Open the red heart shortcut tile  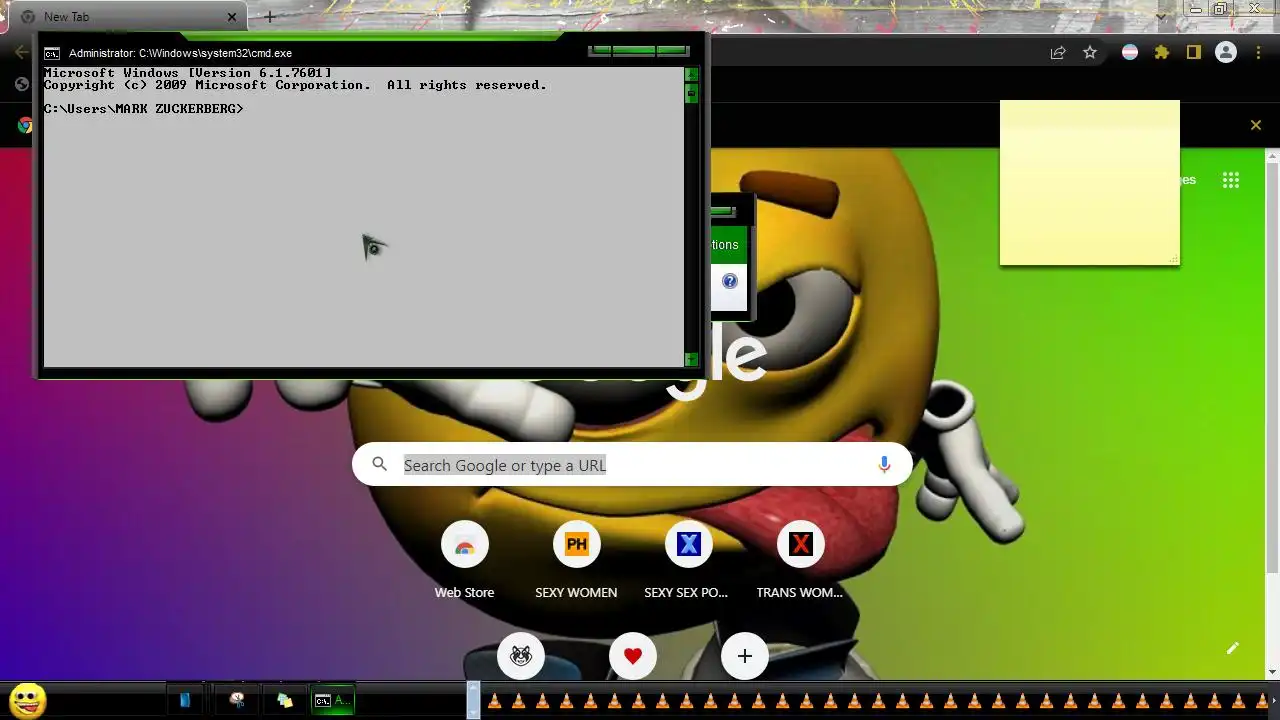[632, 656]
